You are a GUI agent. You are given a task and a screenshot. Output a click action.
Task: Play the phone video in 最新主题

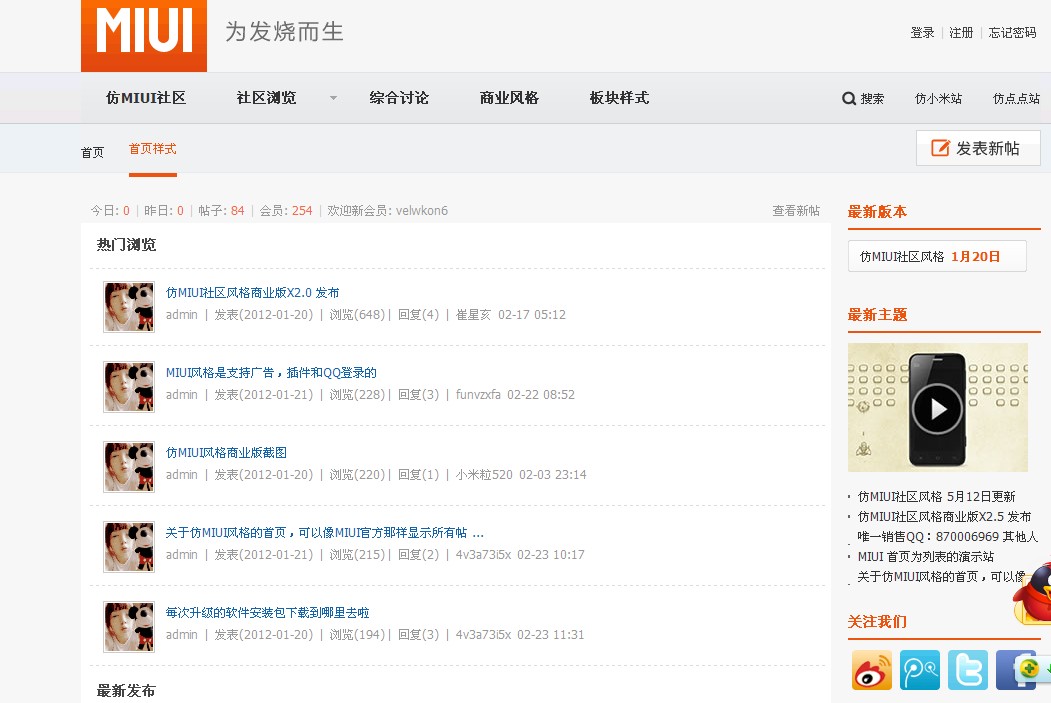click(937, 408)
